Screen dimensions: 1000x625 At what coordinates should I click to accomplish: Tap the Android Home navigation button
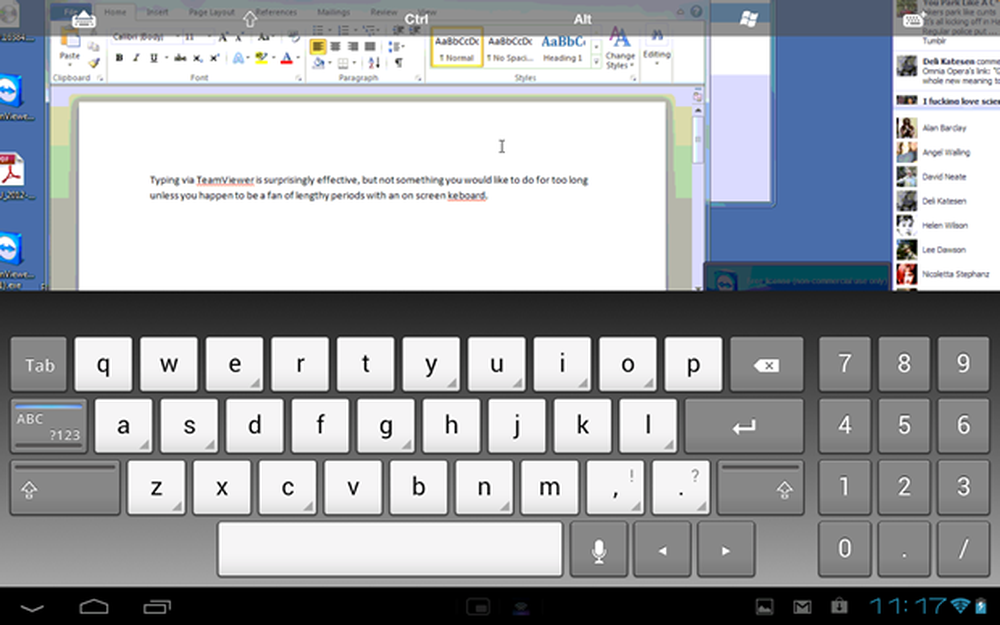point(94,607)
